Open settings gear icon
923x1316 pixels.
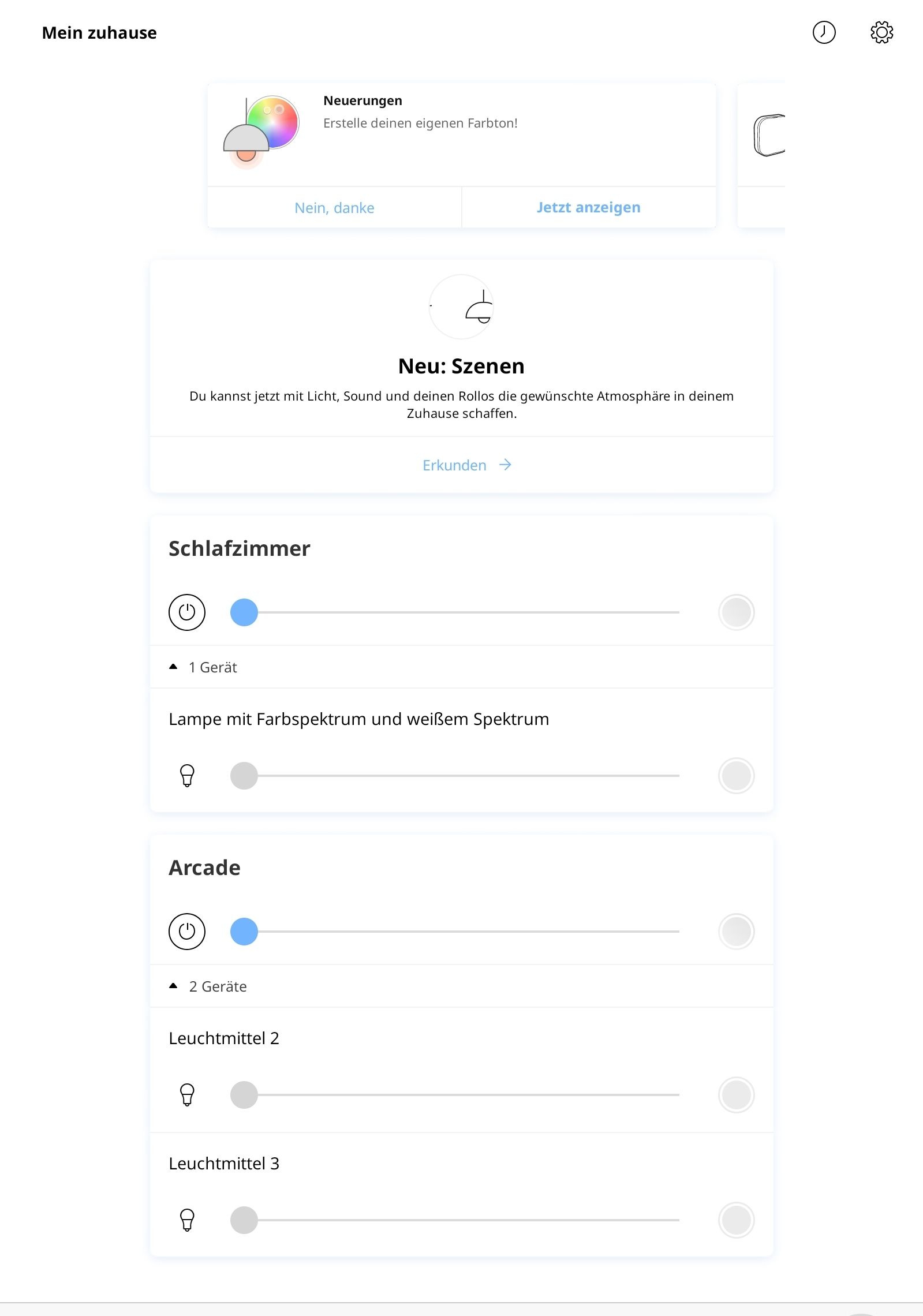[x=881, y=32]
